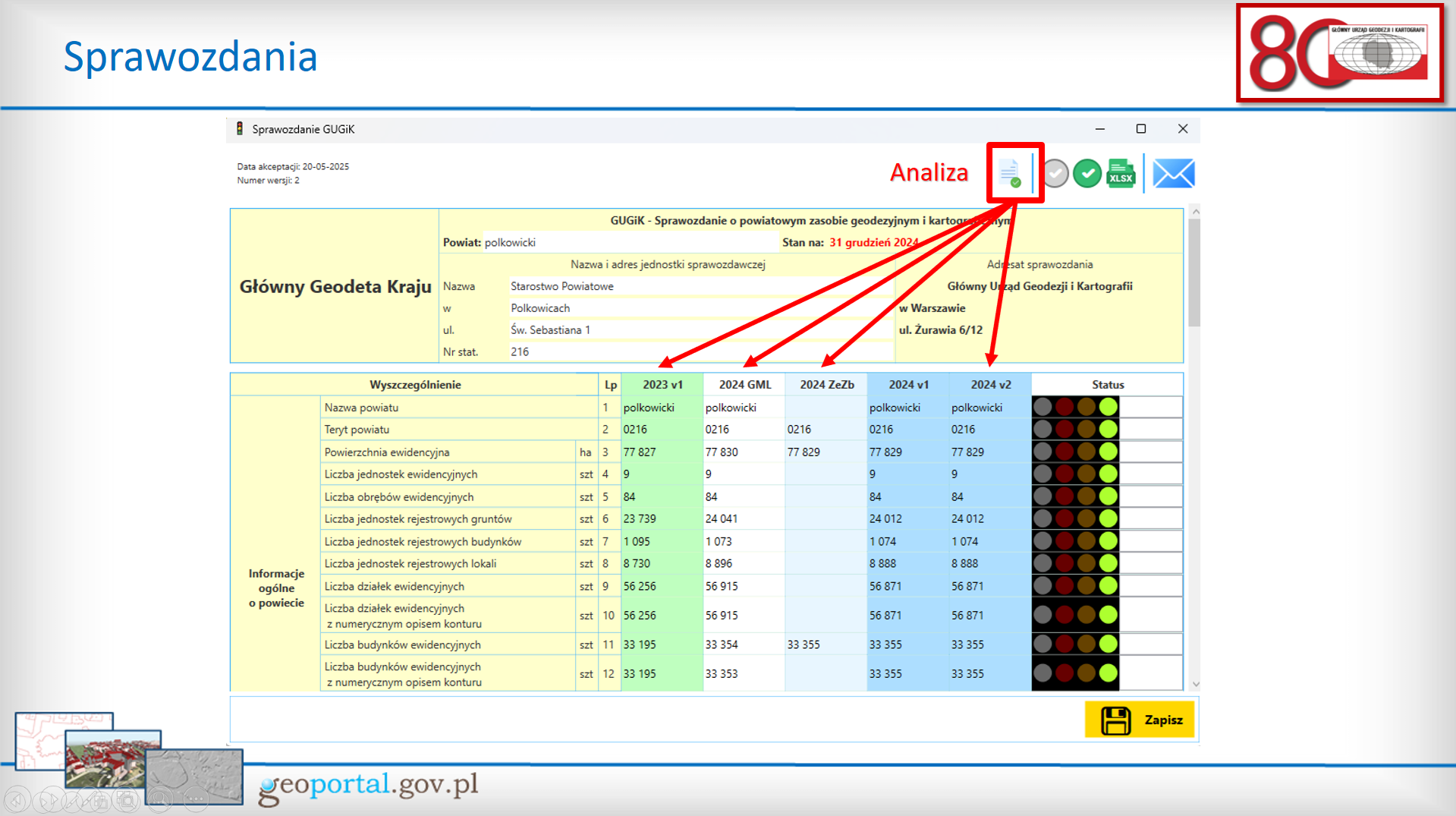Click the street field Św. Sebastiana 1
This screenshot has width=1456, height=816.
(698, 330)
